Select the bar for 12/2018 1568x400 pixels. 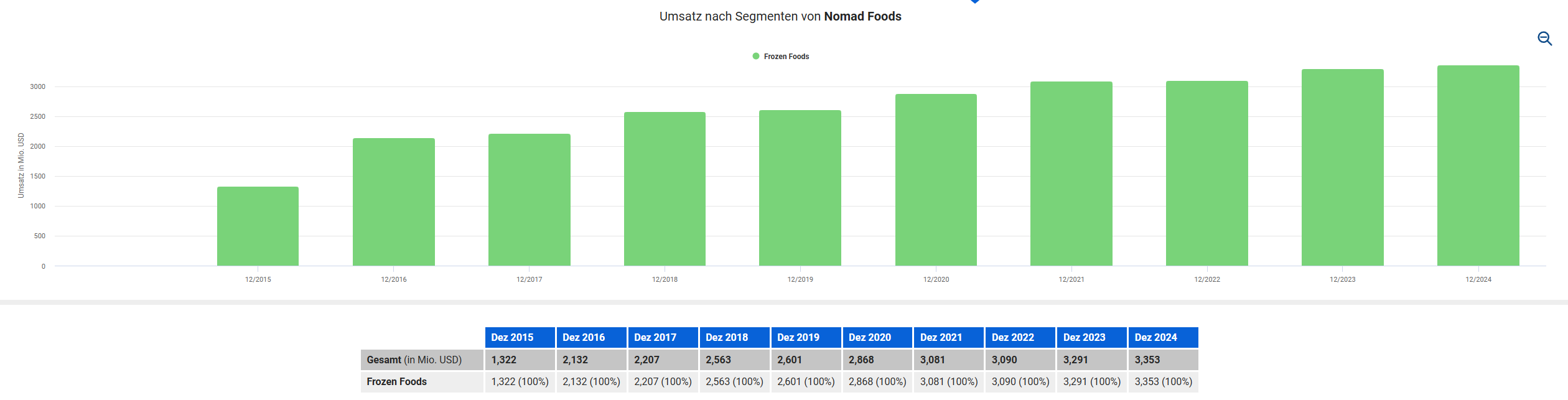665,189
